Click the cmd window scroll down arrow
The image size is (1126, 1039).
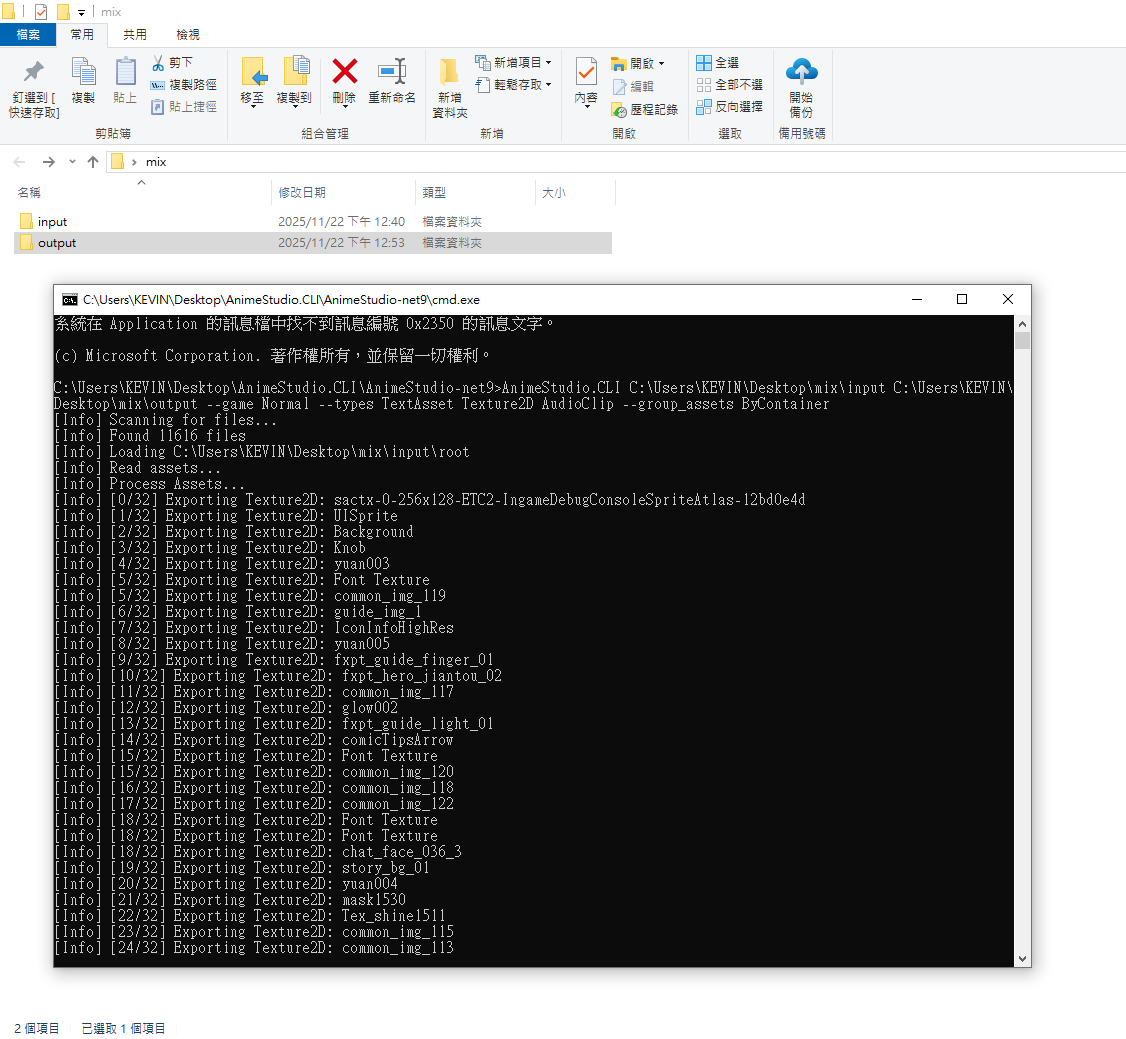(1021, 958)
